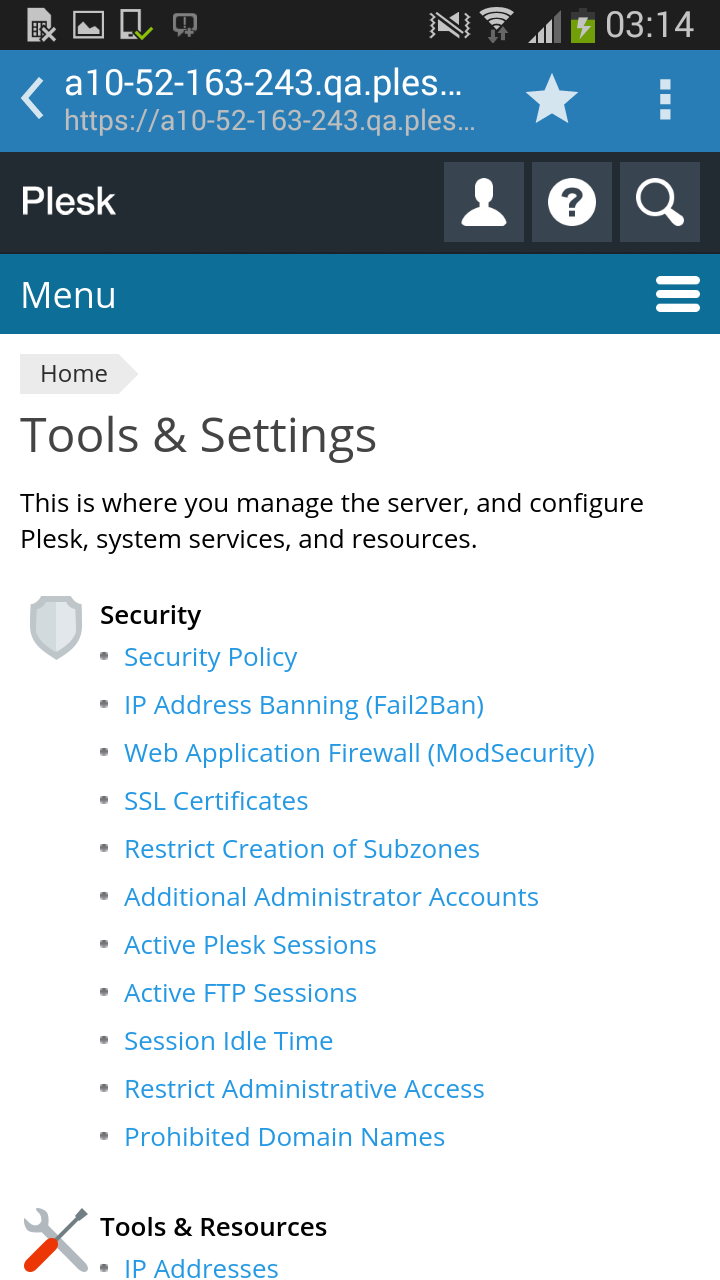
Task: Select the Security section heading
Action: [150, 615]
